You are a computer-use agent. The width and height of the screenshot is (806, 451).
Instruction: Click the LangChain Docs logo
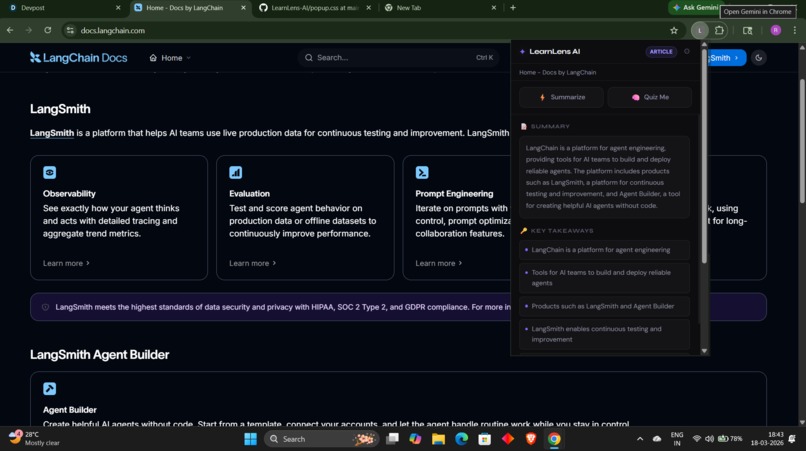click(x=78, y=58)
